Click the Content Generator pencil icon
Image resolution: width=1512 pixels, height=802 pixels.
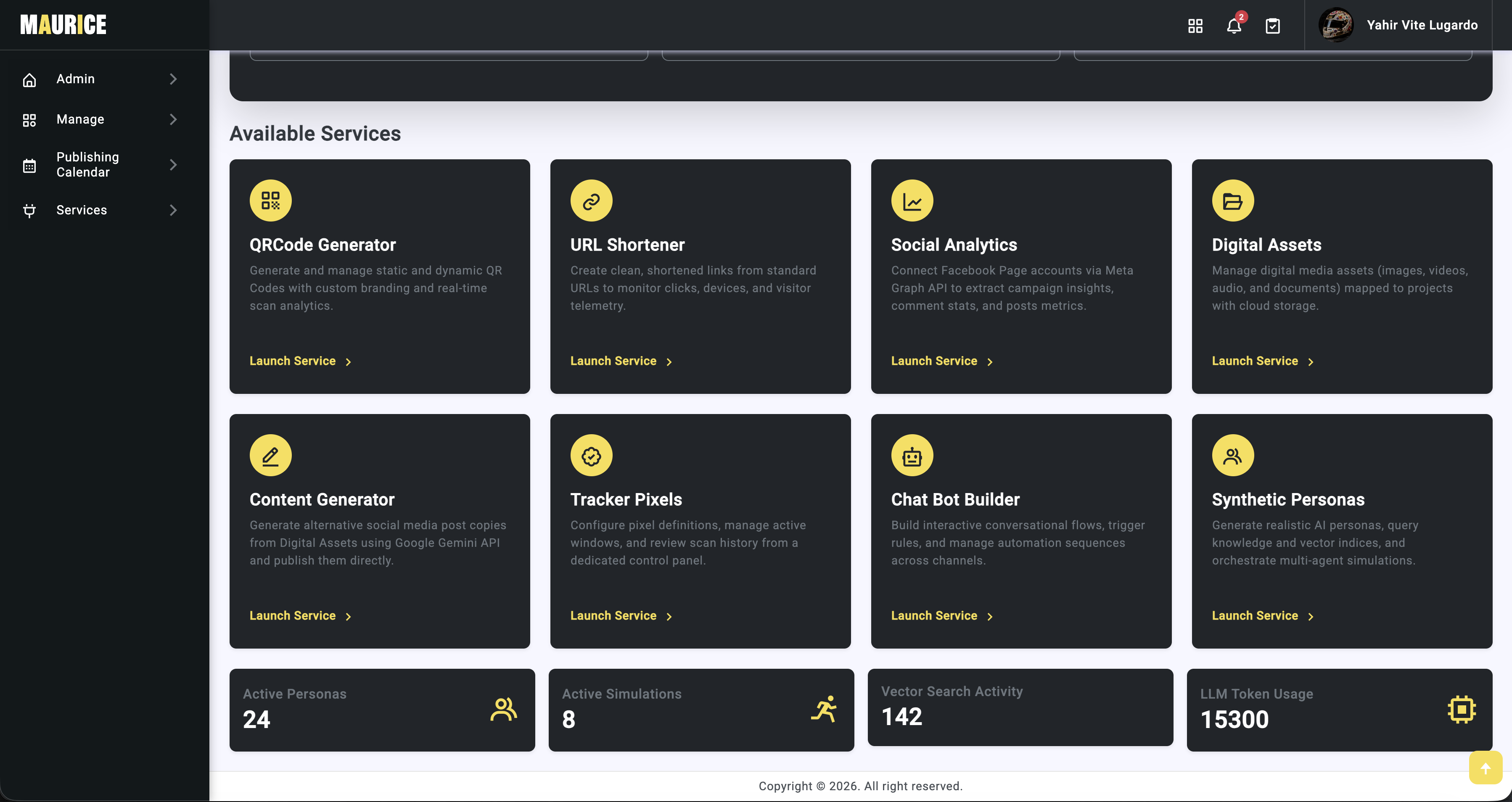pos(271,455)
